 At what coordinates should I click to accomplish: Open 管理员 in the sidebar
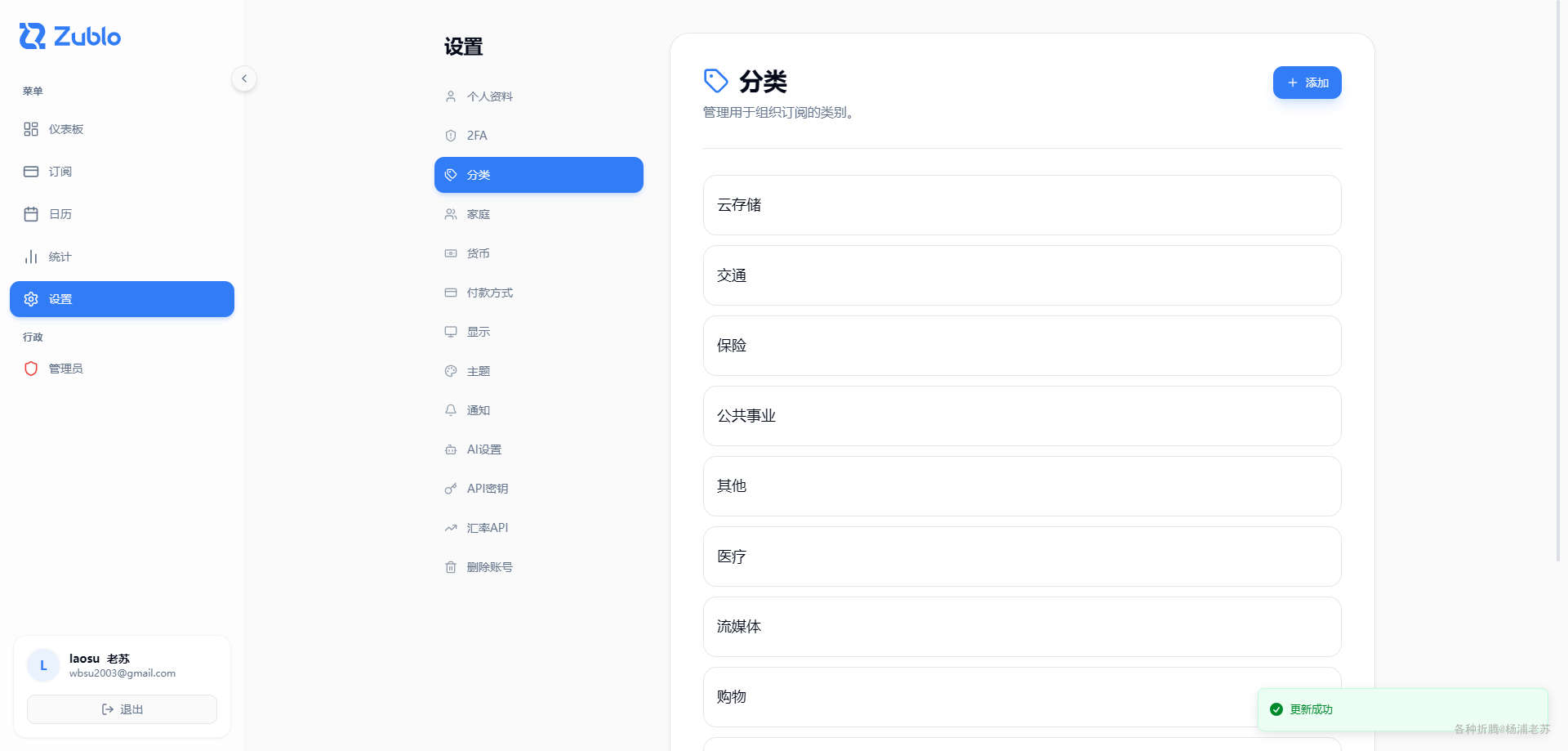click(122, 369)
